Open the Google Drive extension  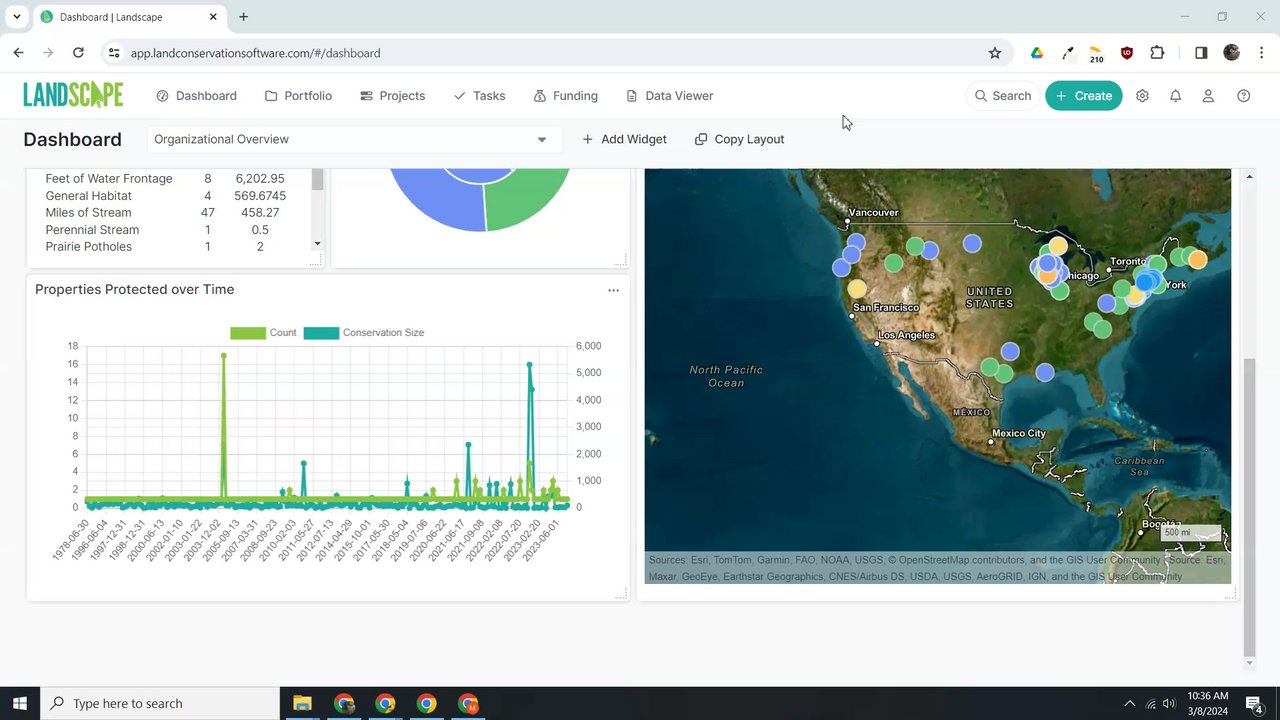(1037, 53)
